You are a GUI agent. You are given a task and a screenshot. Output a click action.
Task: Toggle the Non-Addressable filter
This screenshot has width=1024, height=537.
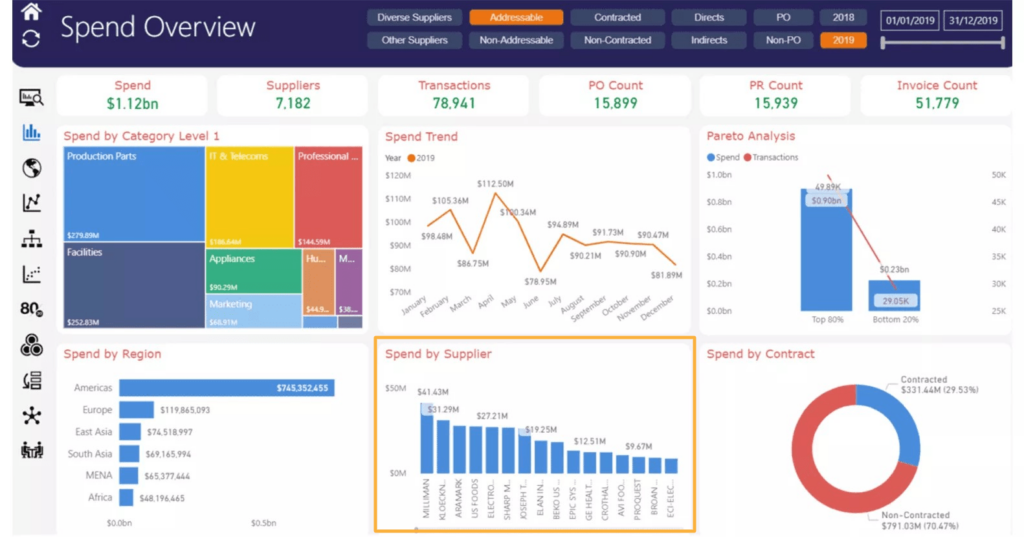516,40
